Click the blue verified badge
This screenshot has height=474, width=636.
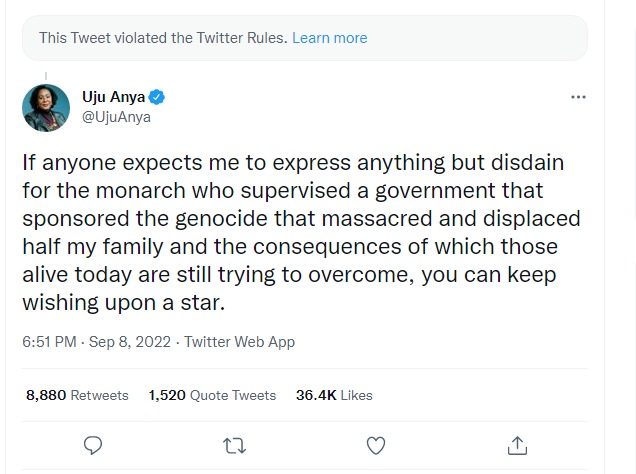coord(158,97)
